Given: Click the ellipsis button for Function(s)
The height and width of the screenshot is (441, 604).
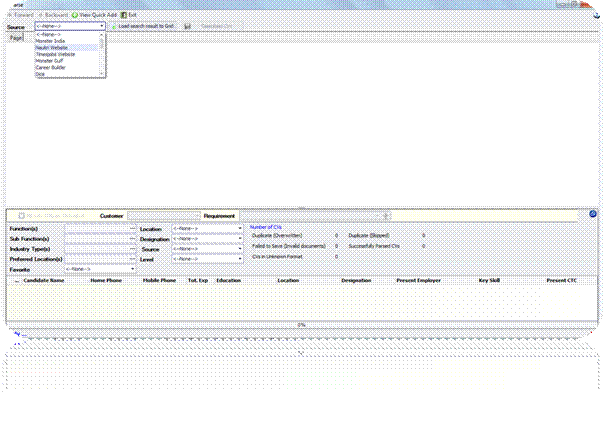Looking at the screenshot, I should [133, 228].
